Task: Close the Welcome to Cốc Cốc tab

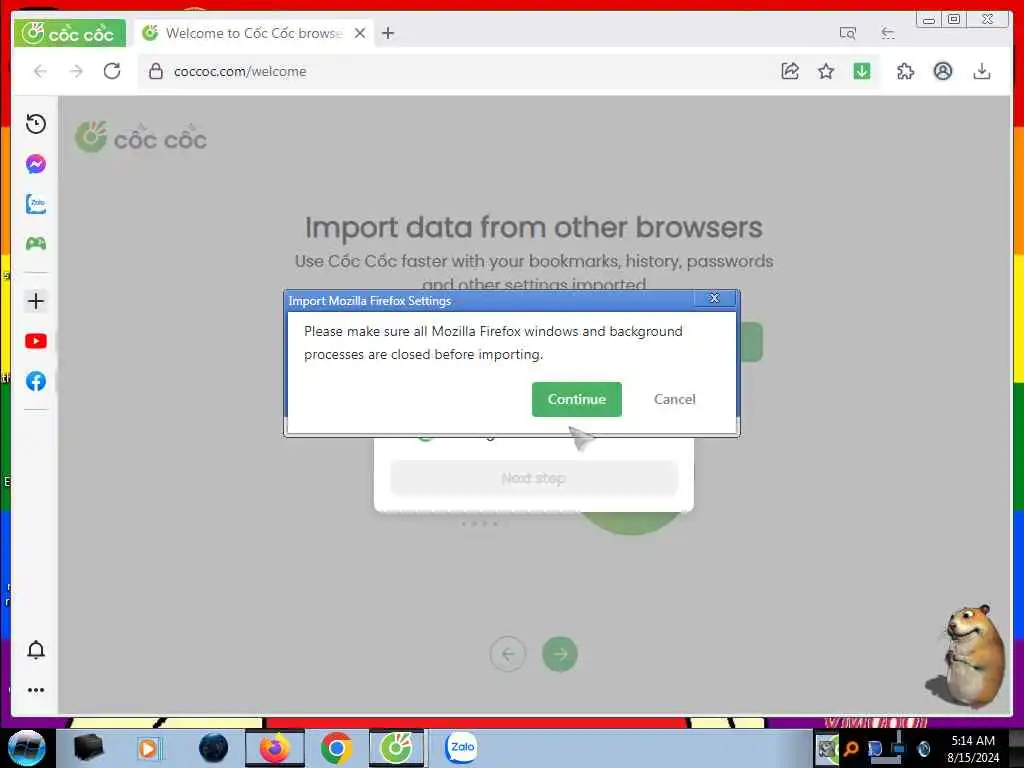Action: coord(360,33)
